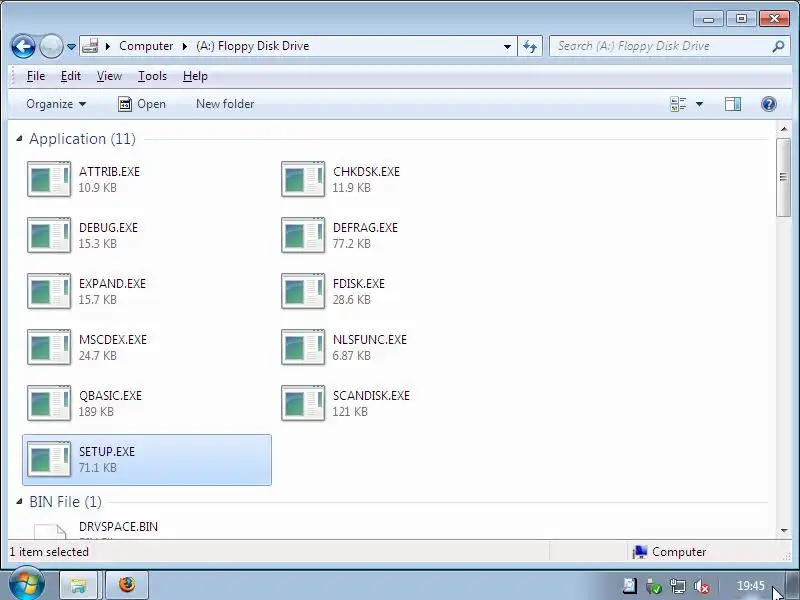
Task: Click the leftmost system tray icon
Action: point(630,586)
